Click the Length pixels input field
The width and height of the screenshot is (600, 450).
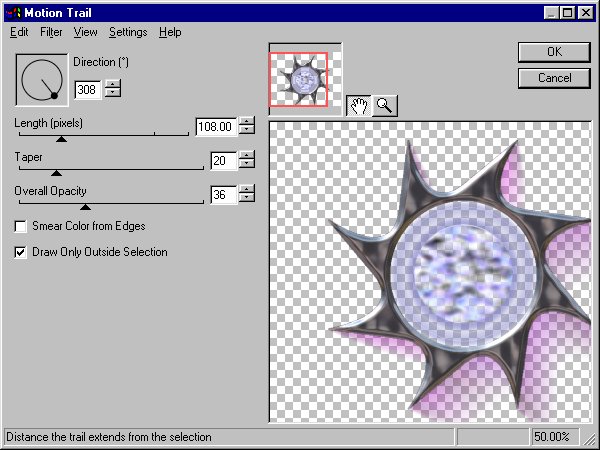point(215,127)
